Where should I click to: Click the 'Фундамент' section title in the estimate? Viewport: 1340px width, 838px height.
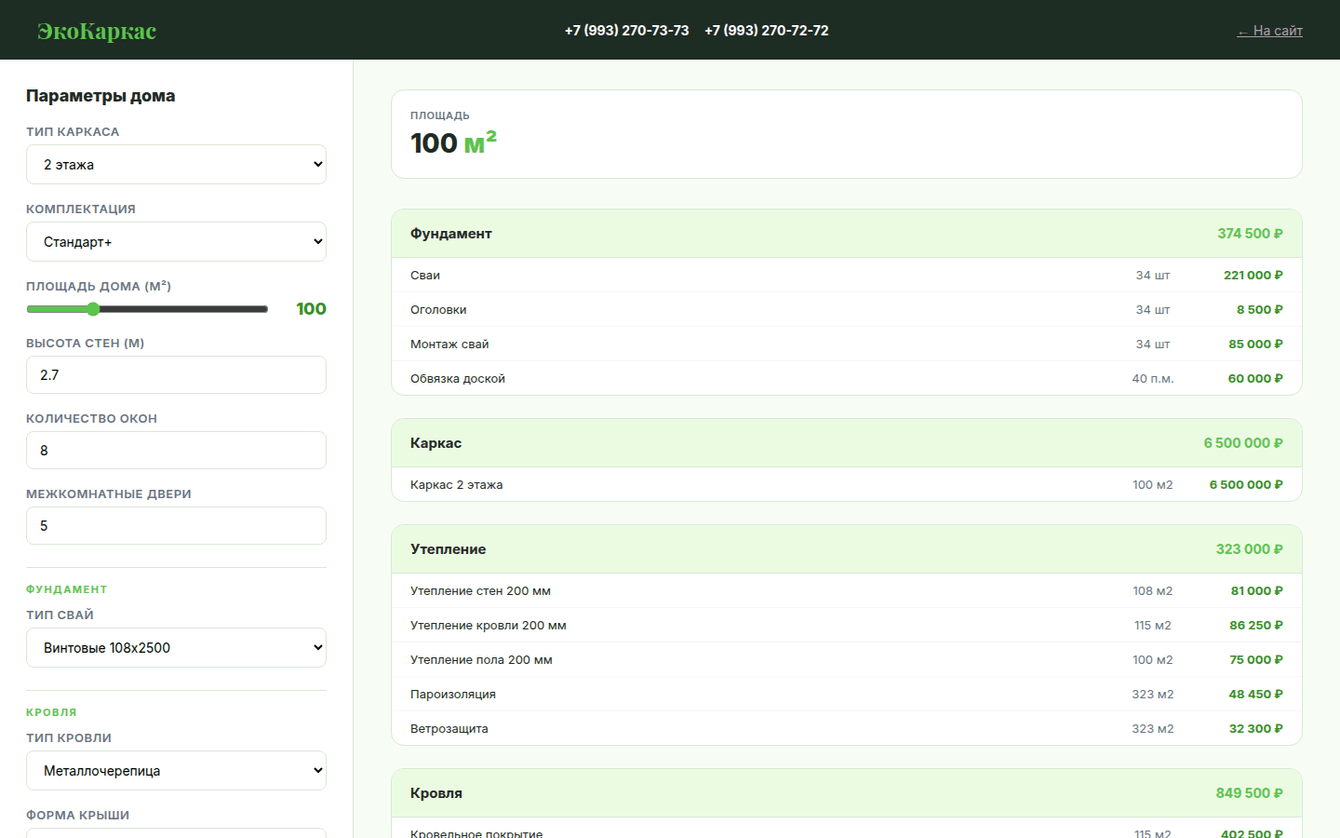(x=451, y=234)
